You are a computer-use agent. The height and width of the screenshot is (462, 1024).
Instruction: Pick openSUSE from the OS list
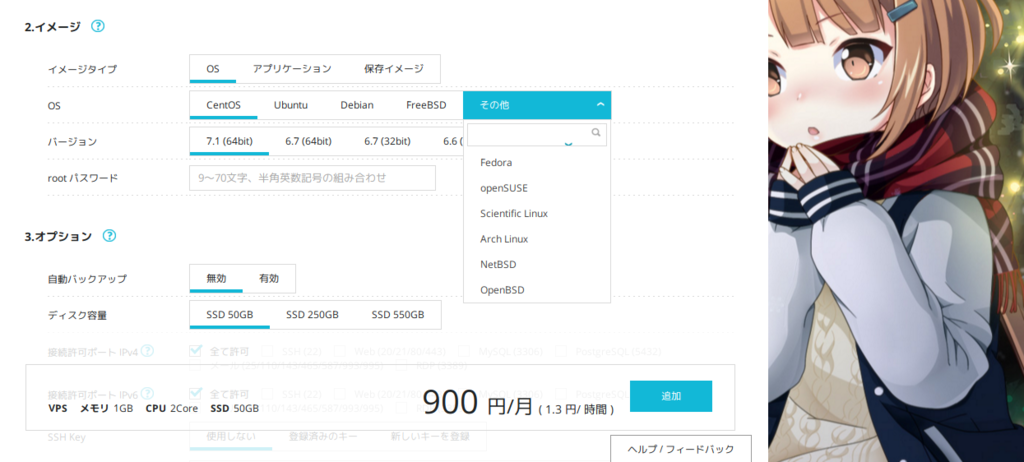coord(537,188)
